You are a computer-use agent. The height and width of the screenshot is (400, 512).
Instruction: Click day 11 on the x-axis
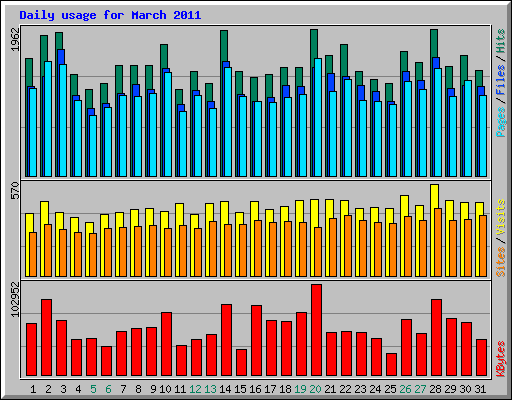(x=180, y=389)
